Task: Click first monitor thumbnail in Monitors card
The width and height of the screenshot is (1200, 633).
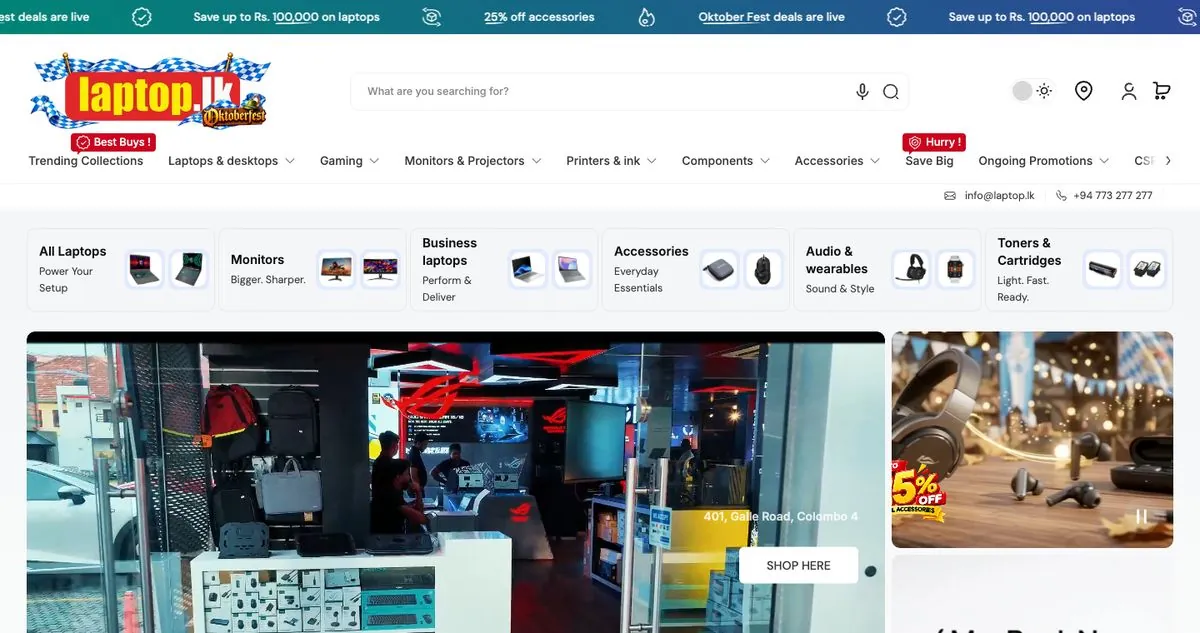Action: 337,269
